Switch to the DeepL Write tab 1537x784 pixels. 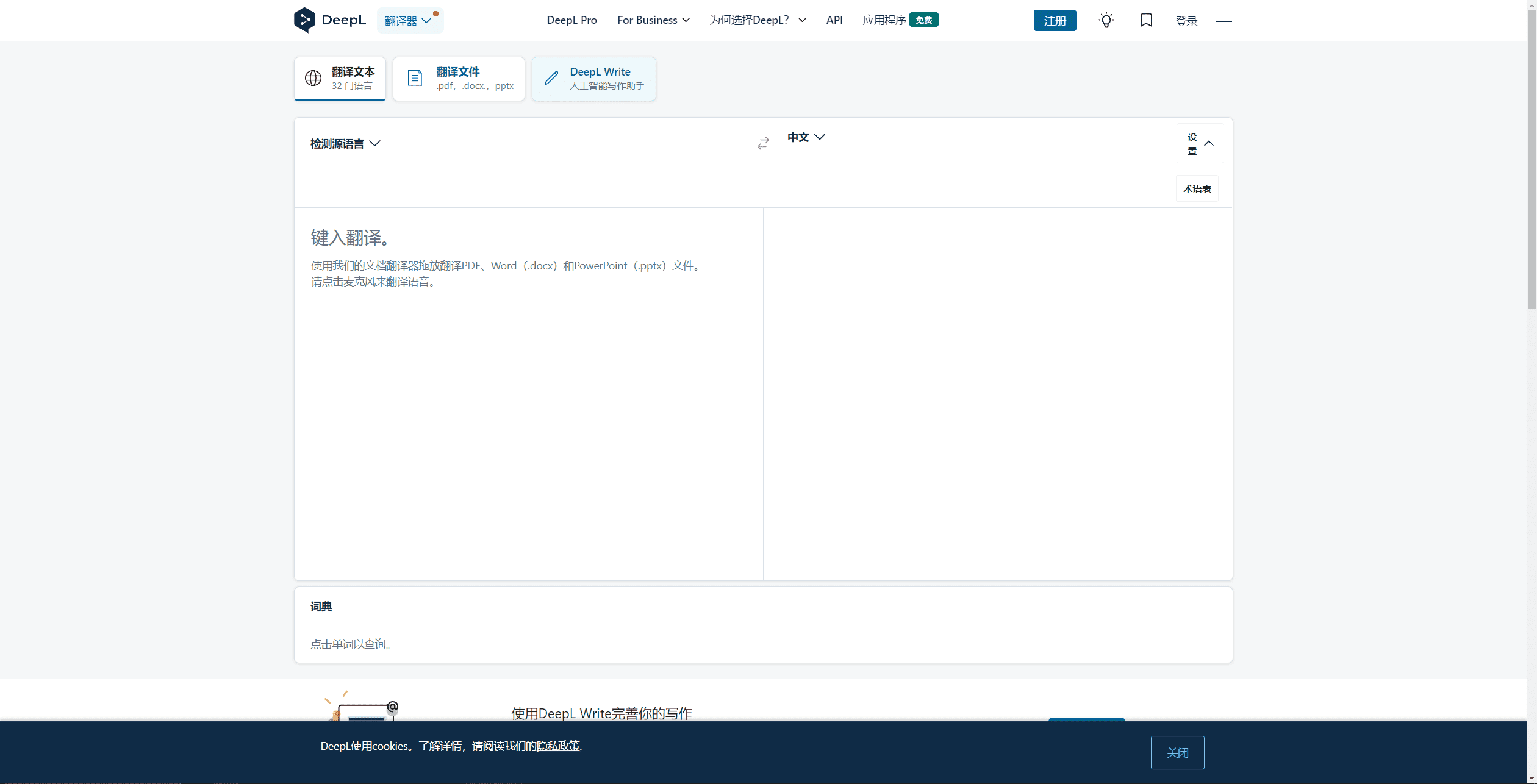(594, 79)
